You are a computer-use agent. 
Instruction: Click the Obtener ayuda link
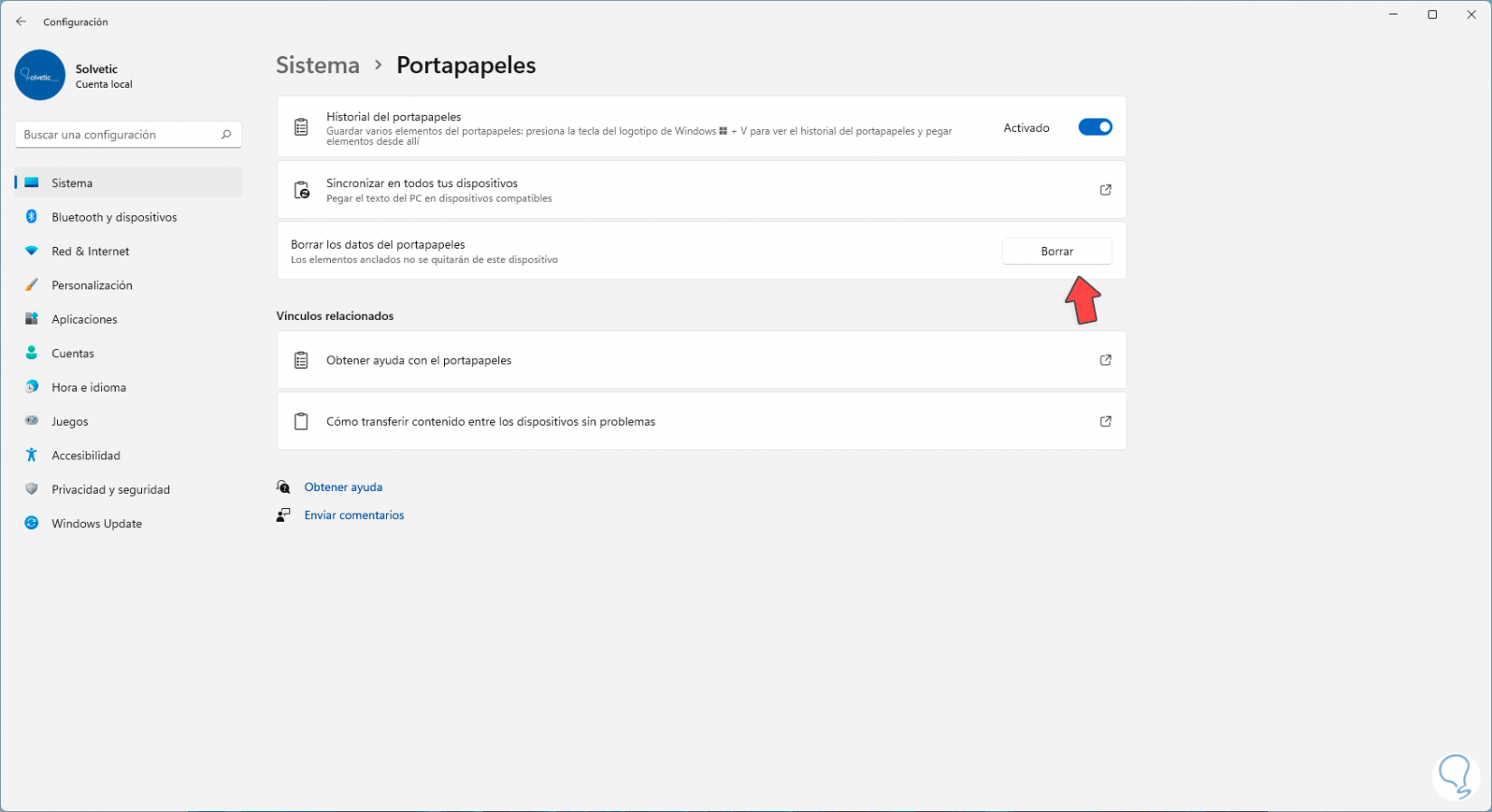tap(344, 487)
